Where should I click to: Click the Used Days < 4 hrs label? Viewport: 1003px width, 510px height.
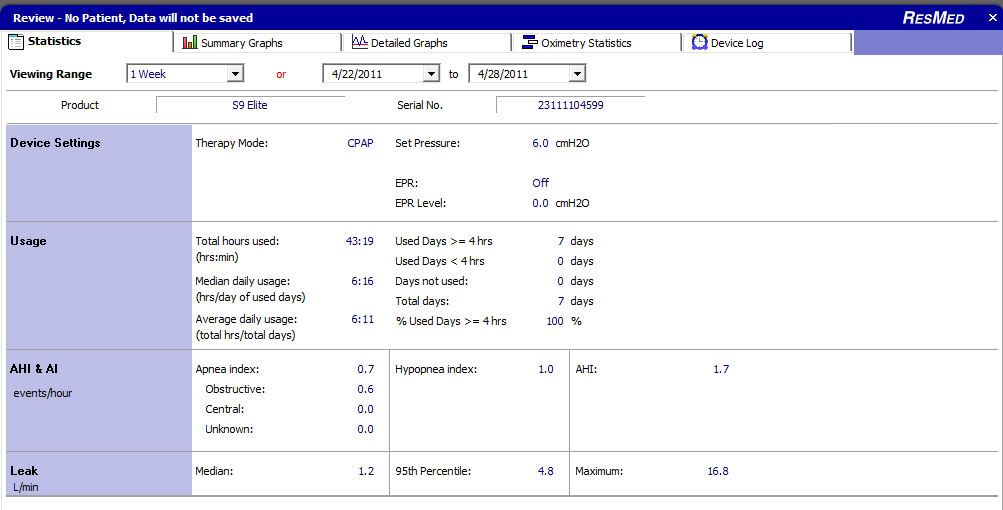click(439, 261)
